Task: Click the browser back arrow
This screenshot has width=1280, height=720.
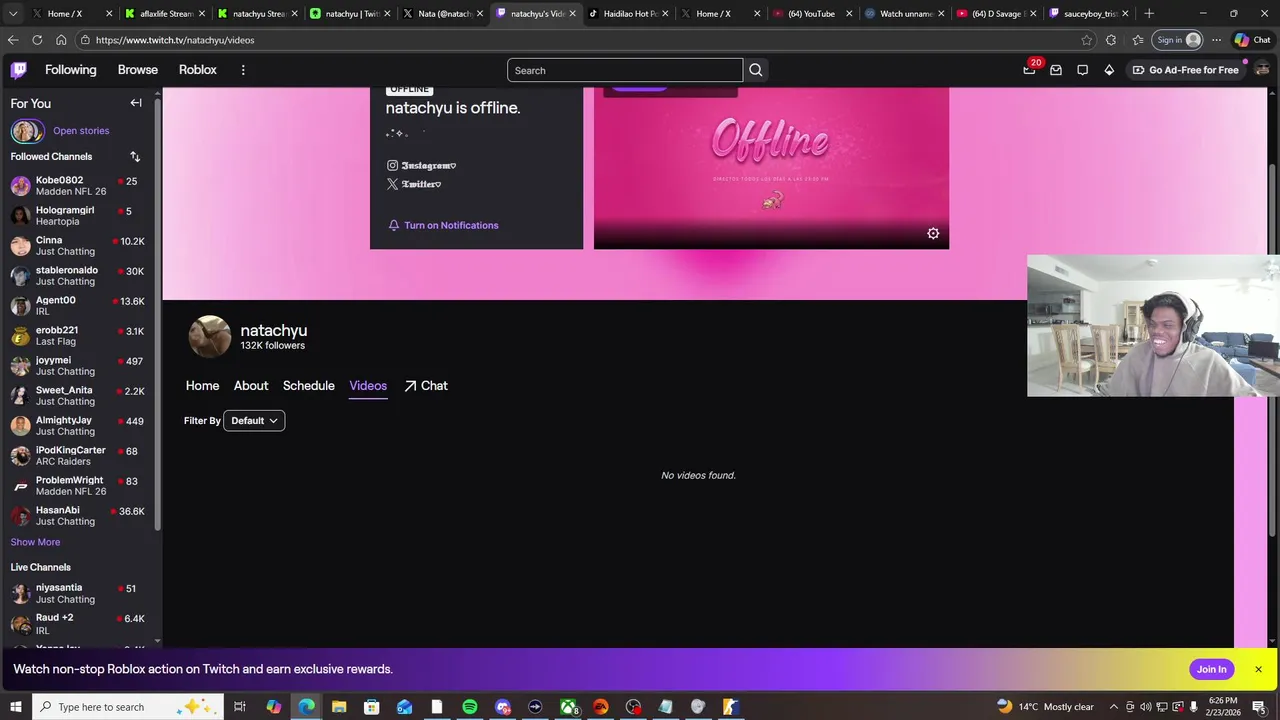Action: pyautogui.click(x=13, y=40)
